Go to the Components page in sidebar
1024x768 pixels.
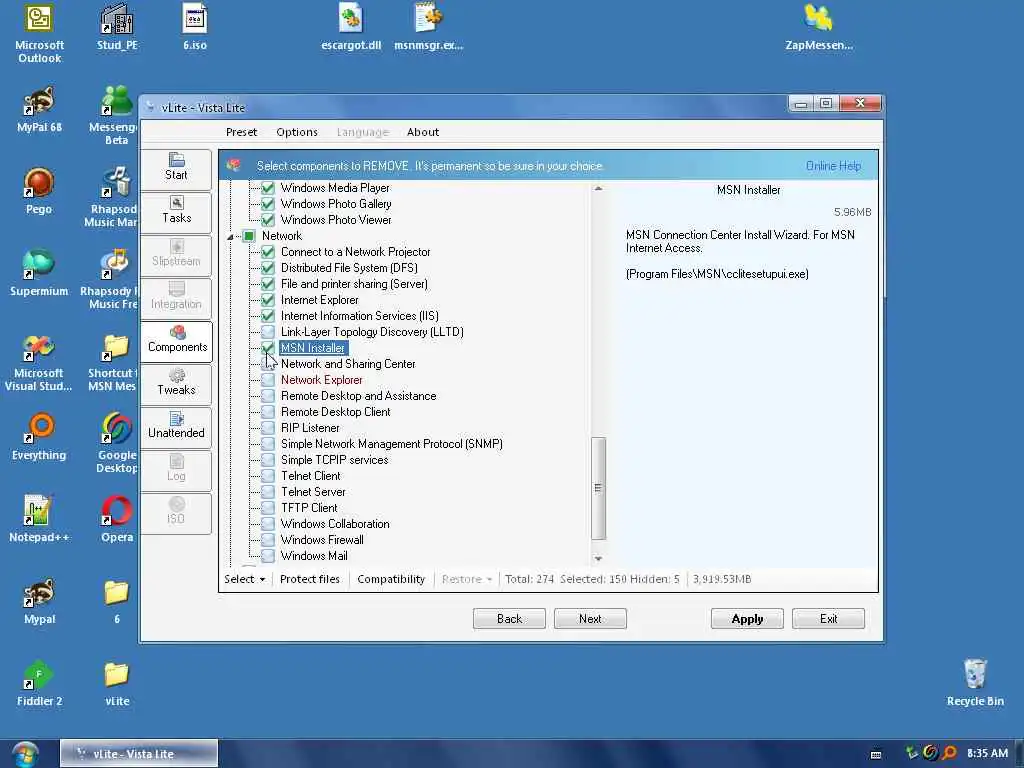(176, 340)
